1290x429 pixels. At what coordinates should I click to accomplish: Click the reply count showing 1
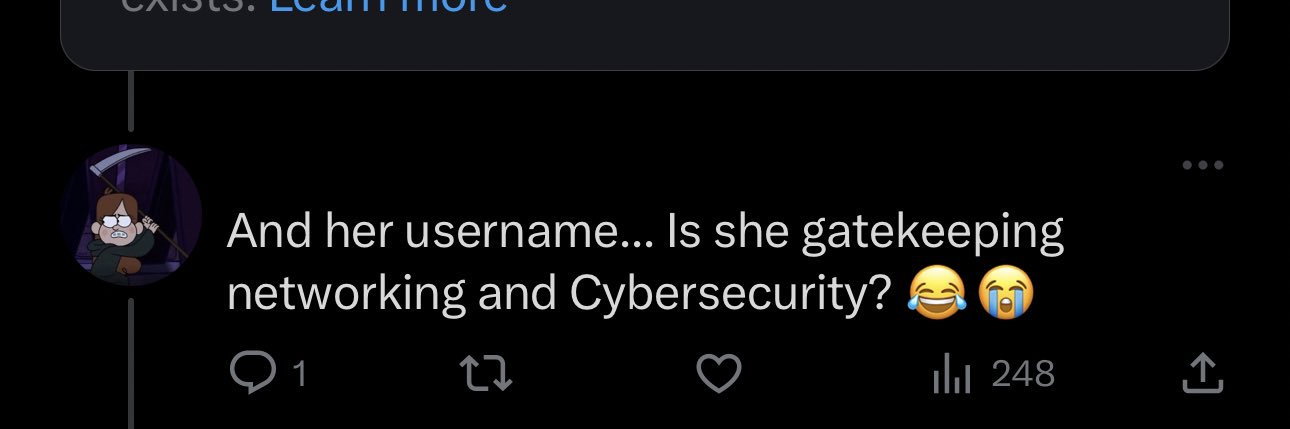(299, 375)
